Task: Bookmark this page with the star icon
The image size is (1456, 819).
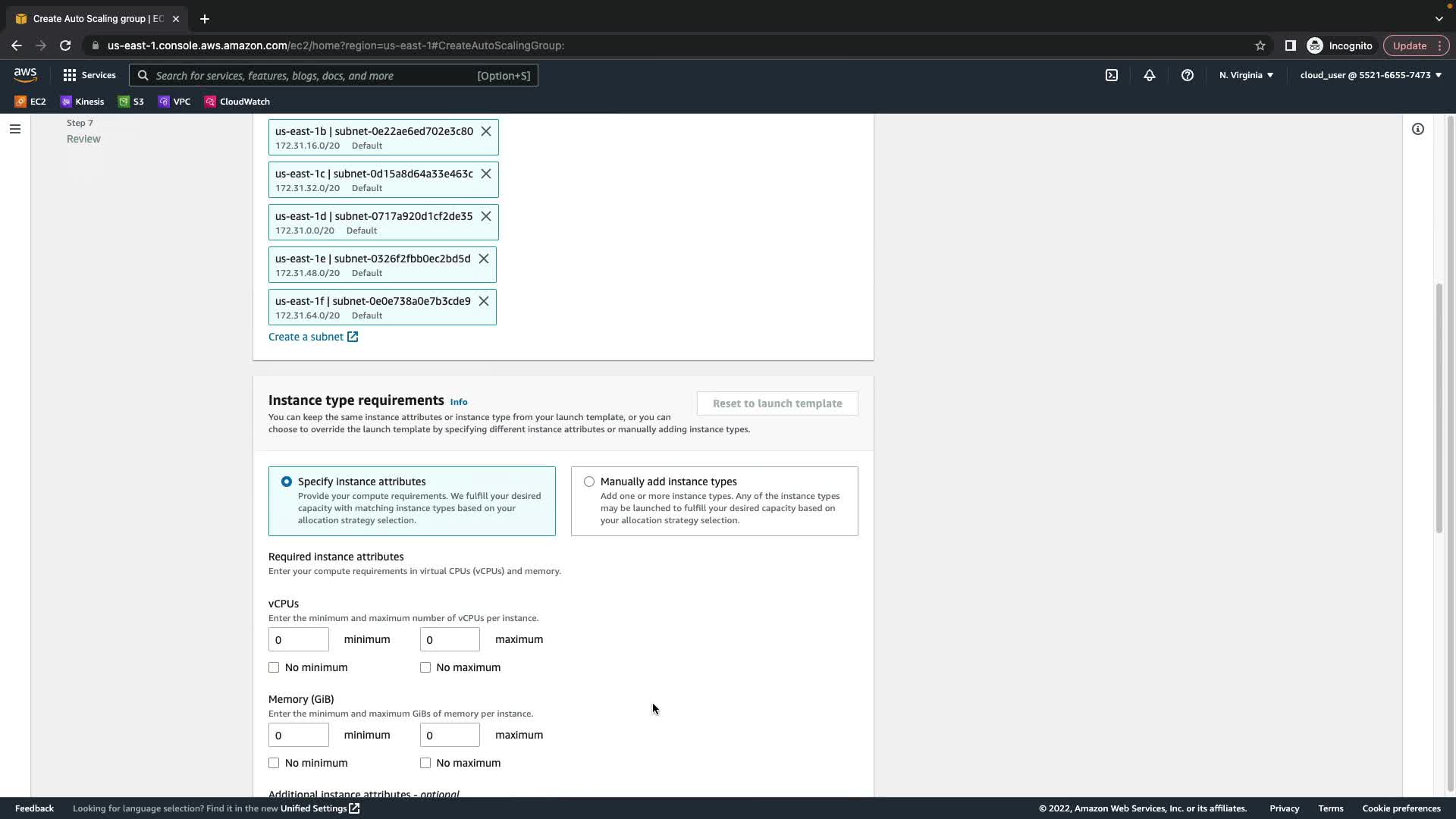Action: pyautogui.click(x=1260, y=45)
